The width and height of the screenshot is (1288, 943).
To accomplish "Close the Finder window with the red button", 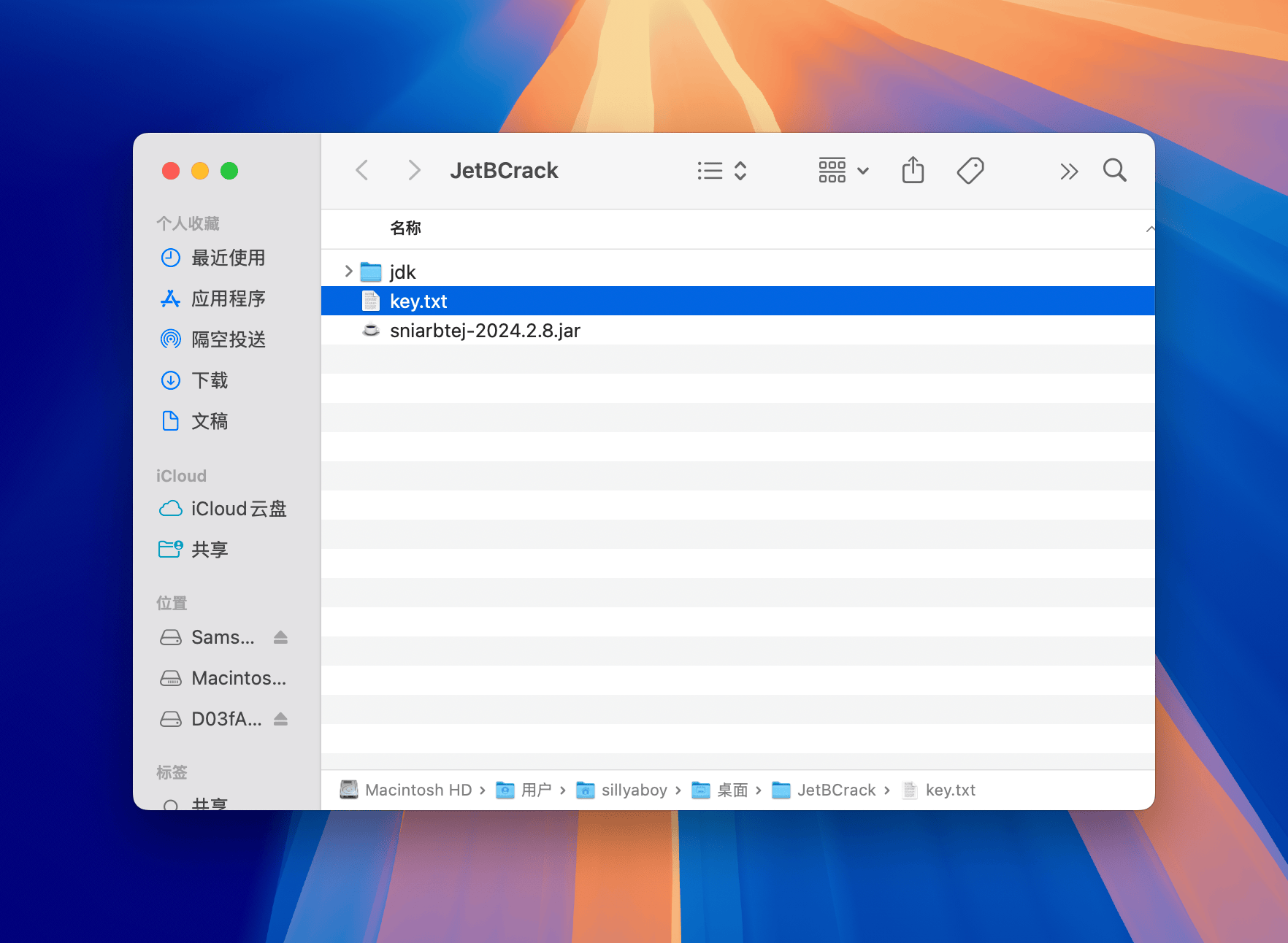I will tap(171, 171).
